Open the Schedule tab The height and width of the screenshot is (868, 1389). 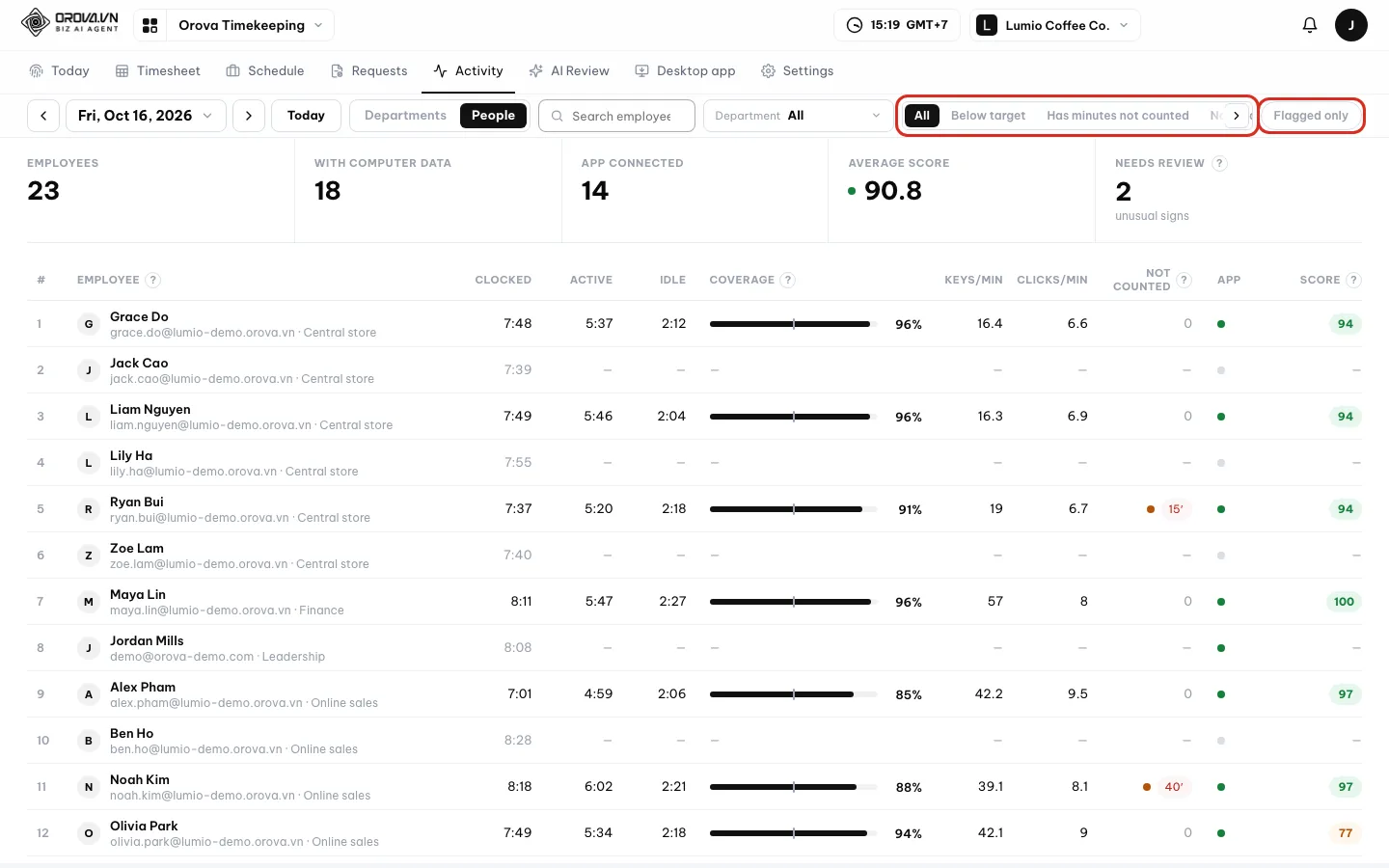coord(265,71)
